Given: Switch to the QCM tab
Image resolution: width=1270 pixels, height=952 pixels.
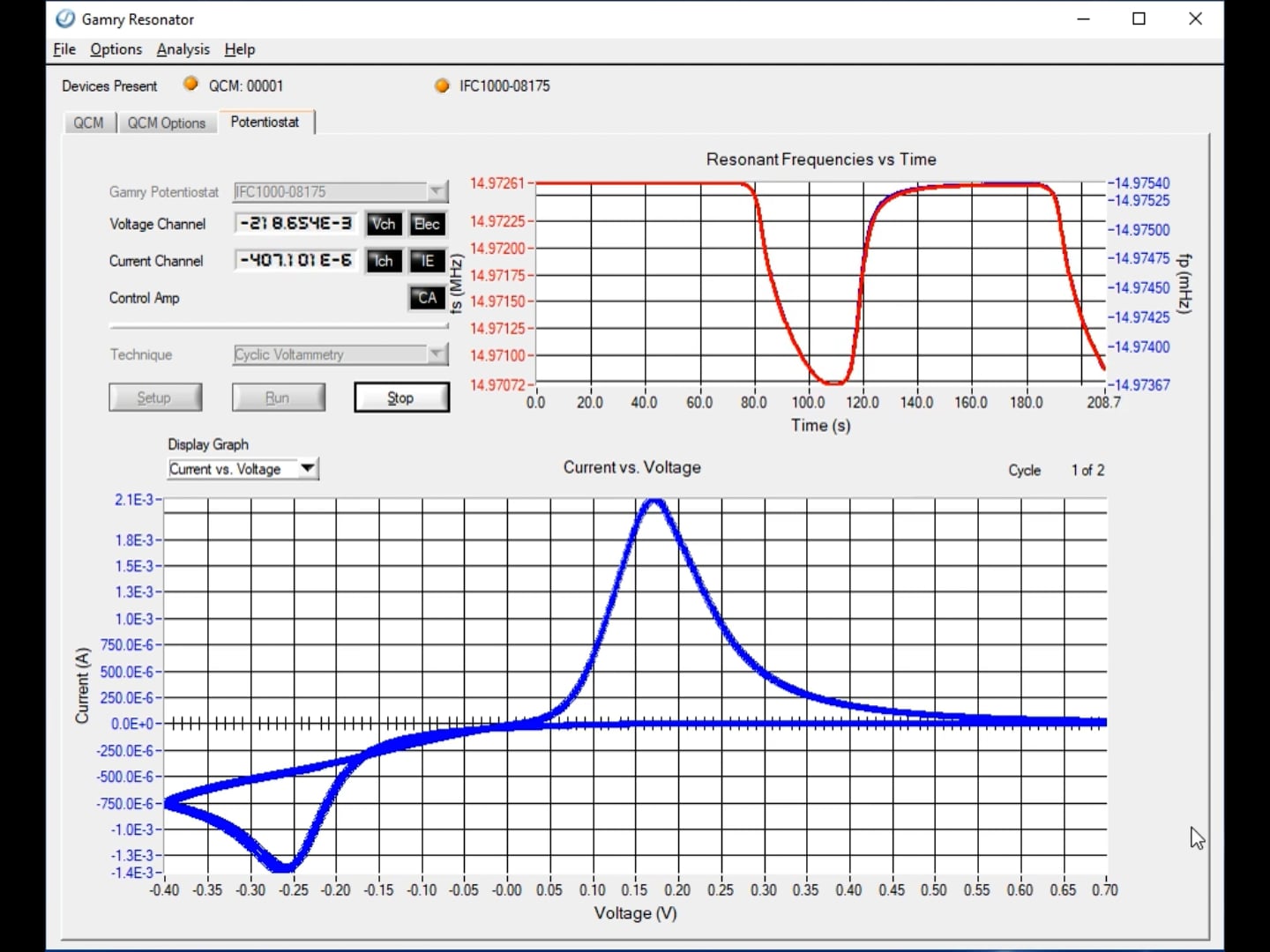Looking at the screenshot, I should point(88,123).
